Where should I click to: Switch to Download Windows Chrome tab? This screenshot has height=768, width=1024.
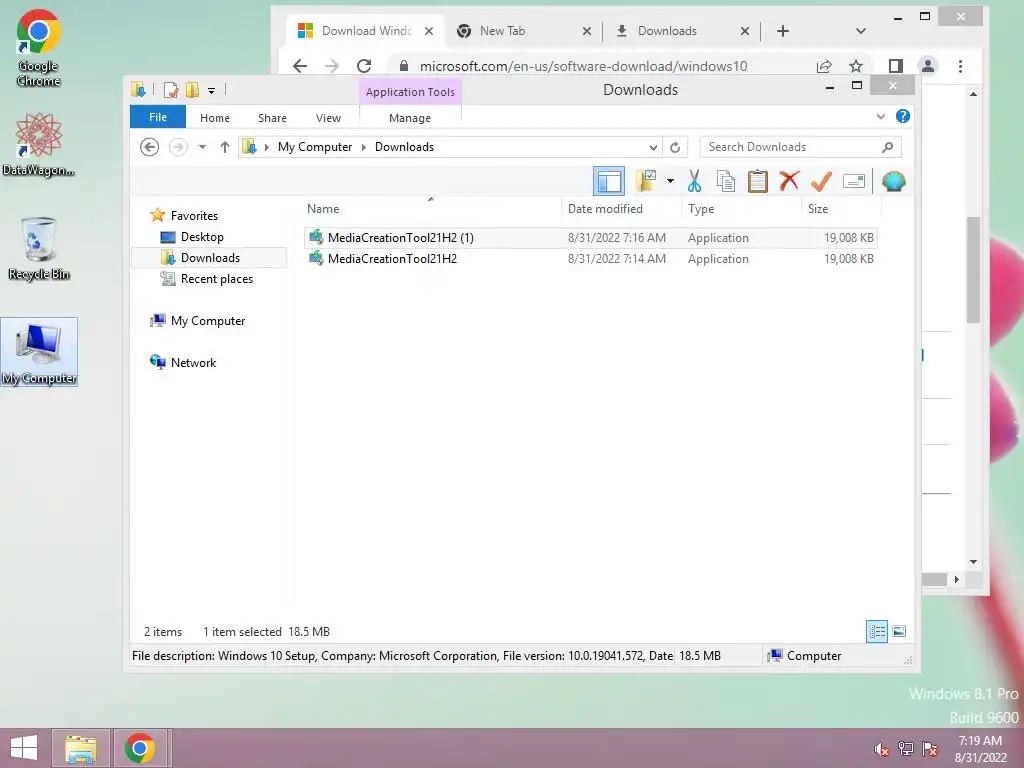click(x=366, y=31)
